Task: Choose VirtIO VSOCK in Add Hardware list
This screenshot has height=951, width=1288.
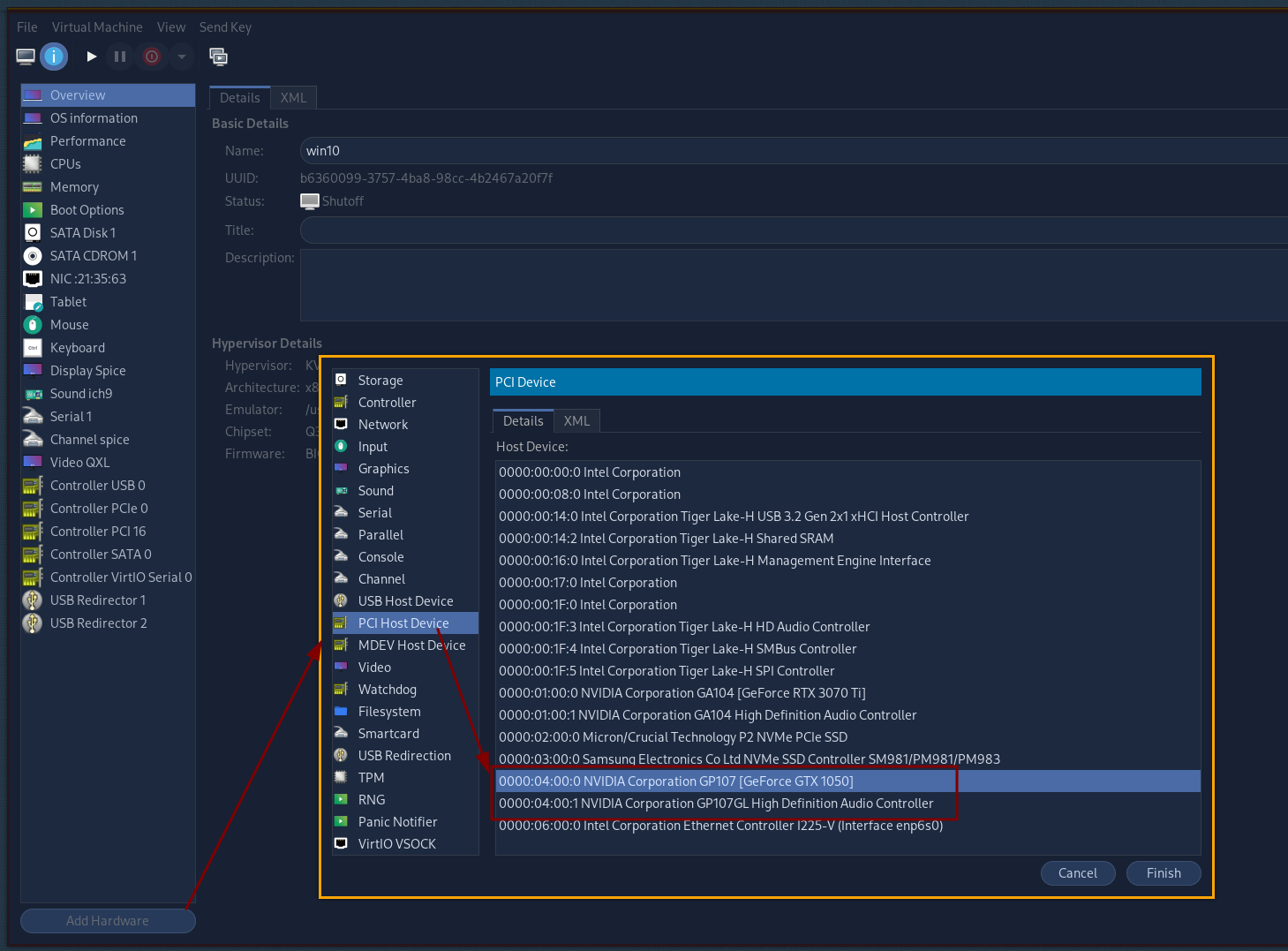Action: coord(405,844)
